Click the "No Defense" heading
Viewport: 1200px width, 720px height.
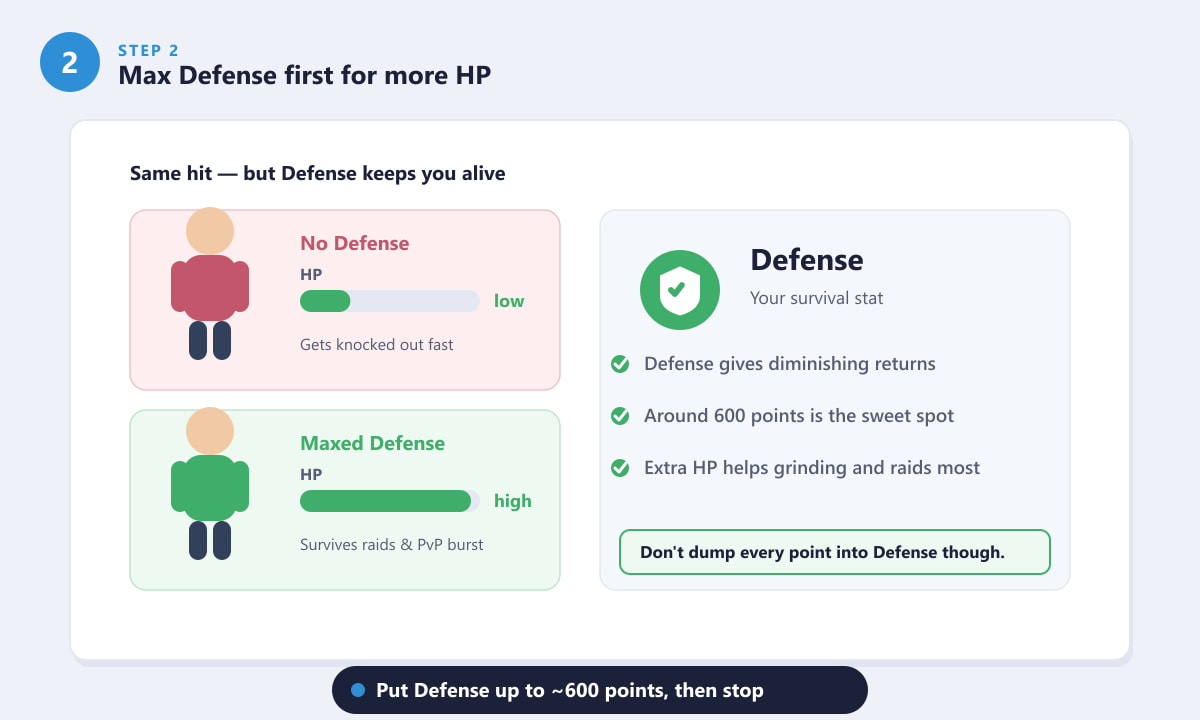coord(355,243)
